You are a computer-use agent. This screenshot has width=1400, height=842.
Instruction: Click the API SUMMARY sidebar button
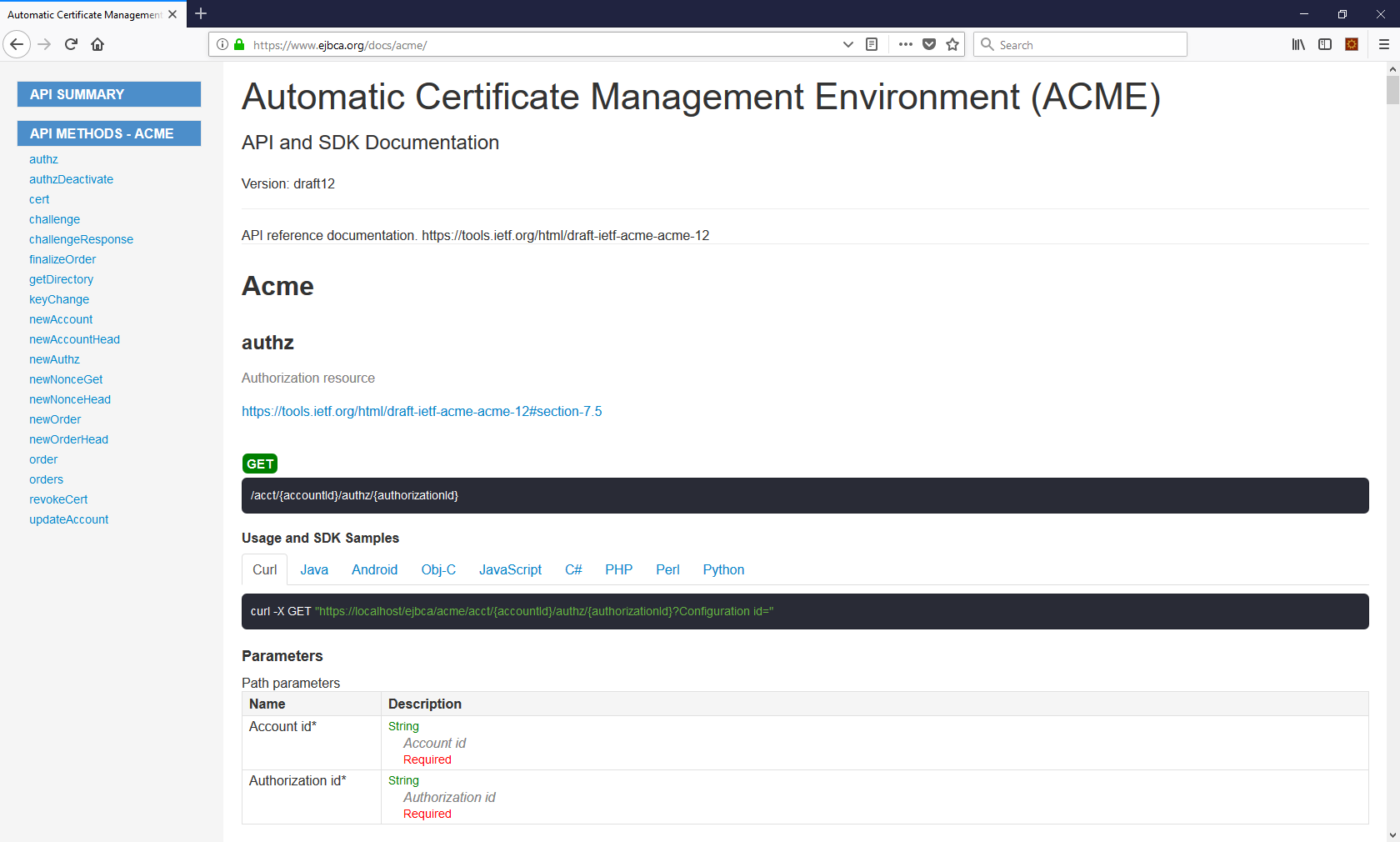109,94
